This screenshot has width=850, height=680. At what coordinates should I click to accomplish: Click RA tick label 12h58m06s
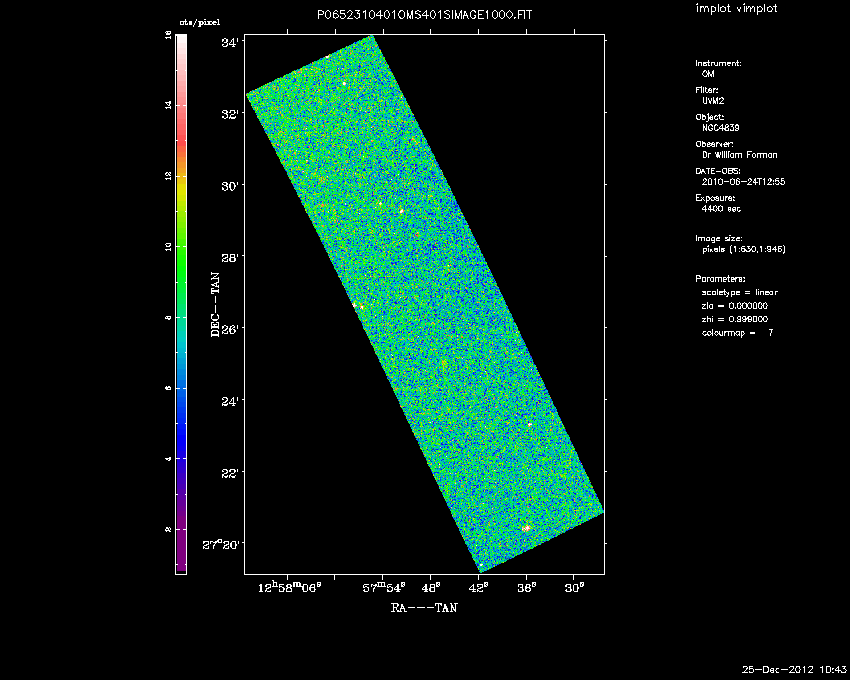tap(289, 587)
